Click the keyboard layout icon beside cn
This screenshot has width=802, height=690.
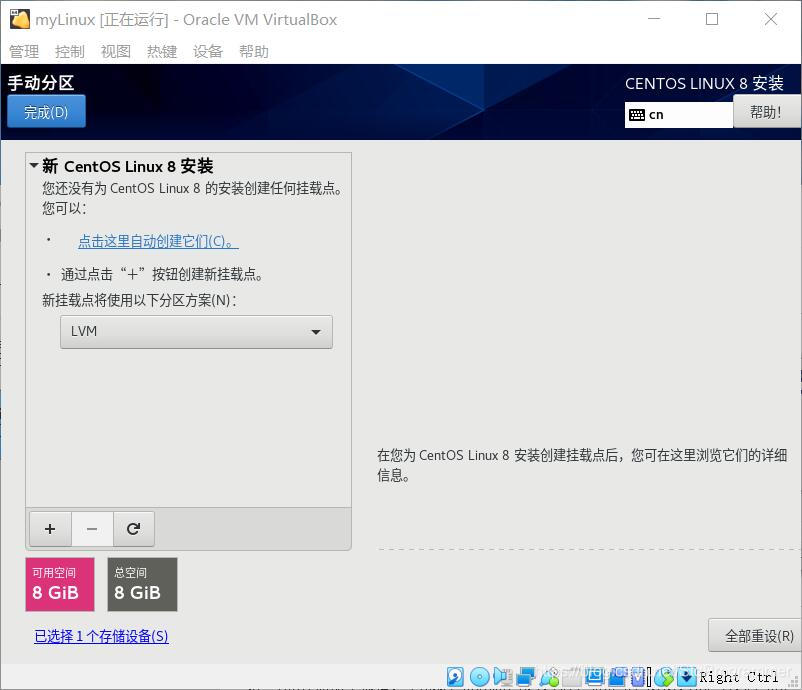pyautogui.click(x=637, y=115)
